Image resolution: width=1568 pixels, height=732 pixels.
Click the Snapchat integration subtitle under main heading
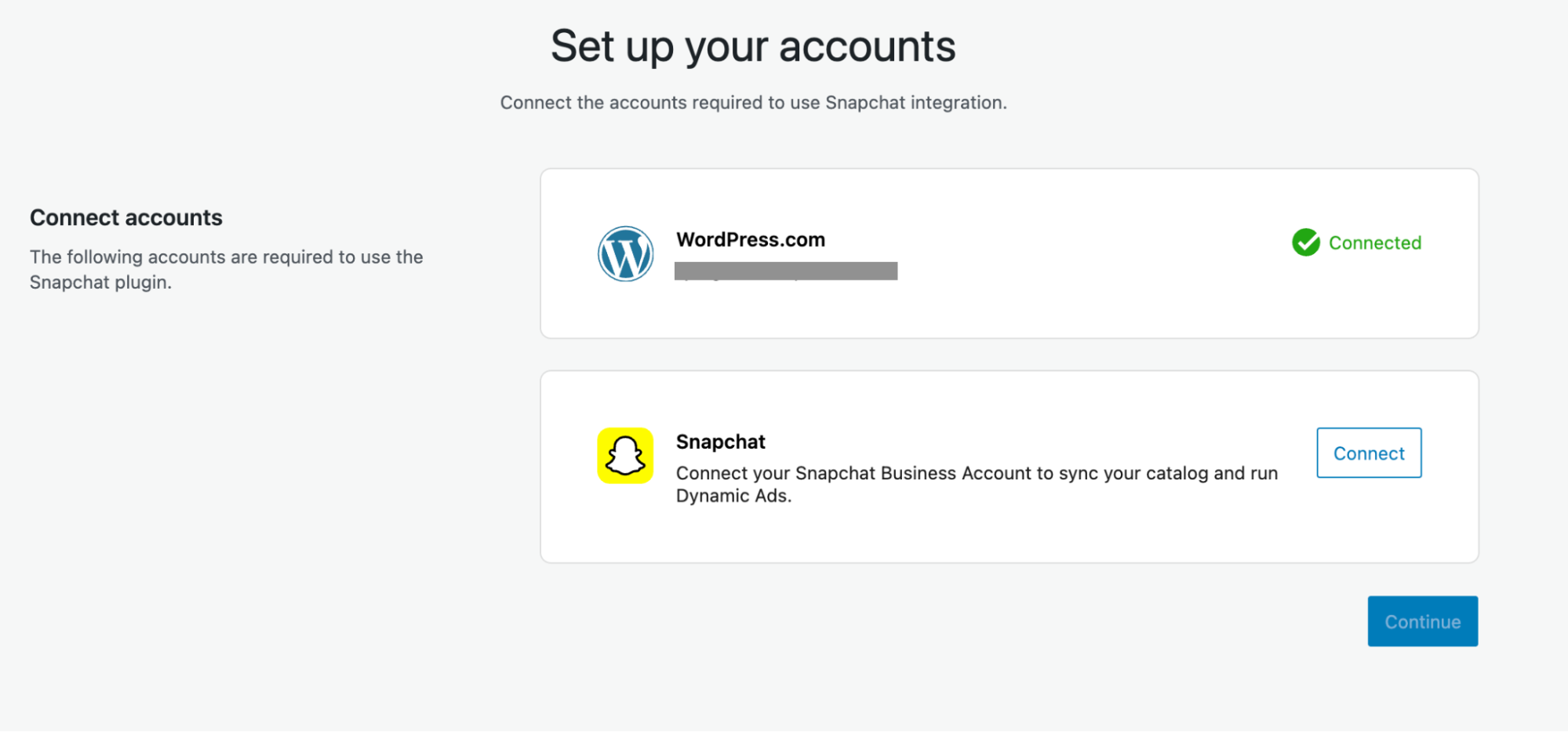click(753, 103)
